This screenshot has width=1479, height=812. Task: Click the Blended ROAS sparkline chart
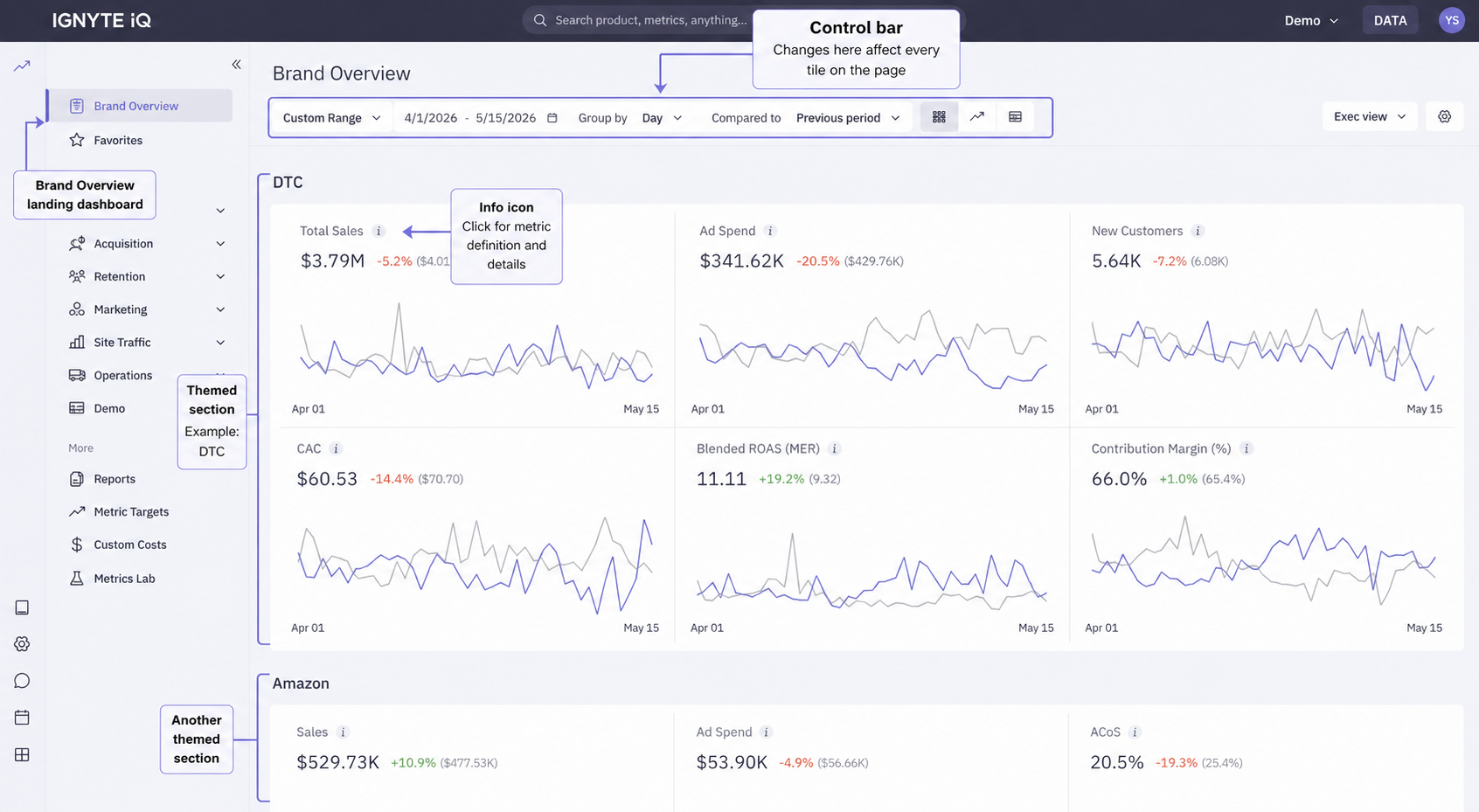pyautogui.click(x=871, y=570)
